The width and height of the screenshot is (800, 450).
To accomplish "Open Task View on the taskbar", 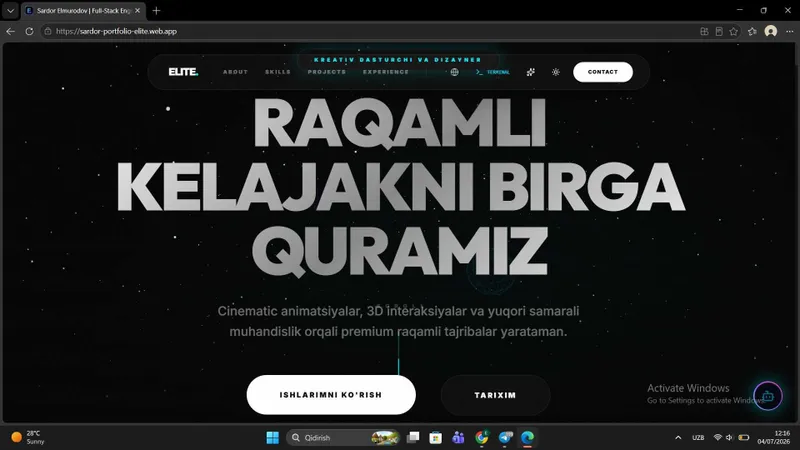I will tap(413, 437).
